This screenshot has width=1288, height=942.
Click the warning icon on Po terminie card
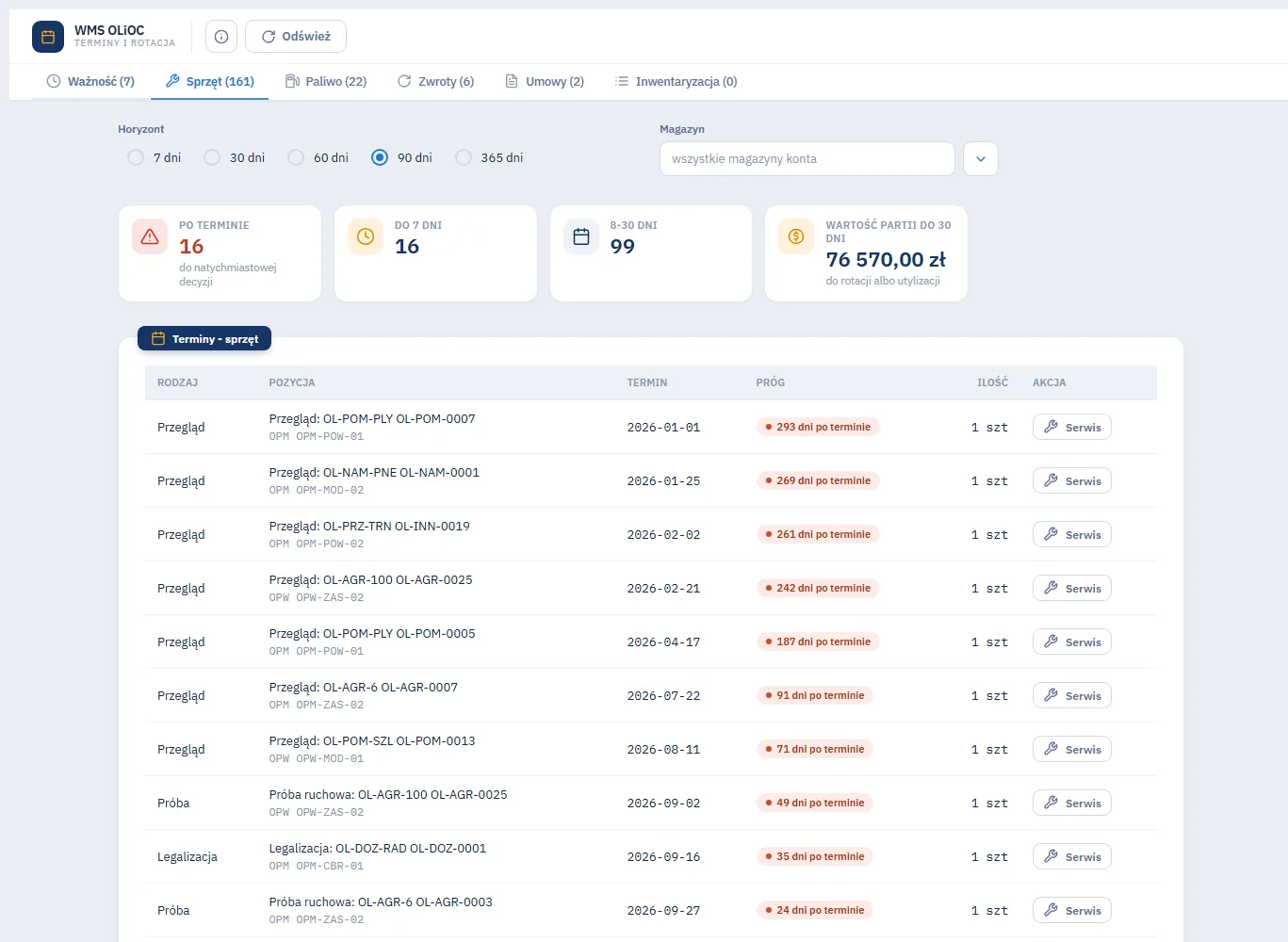point(150,236)
